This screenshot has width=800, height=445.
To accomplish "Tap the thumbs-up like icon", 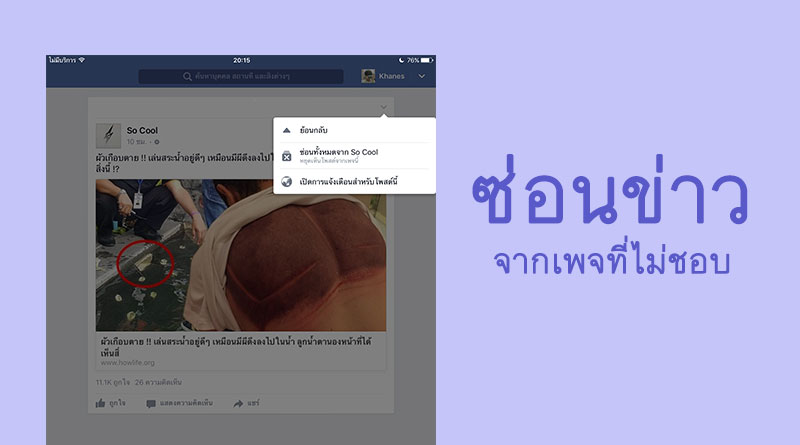I will pos(101,403).
